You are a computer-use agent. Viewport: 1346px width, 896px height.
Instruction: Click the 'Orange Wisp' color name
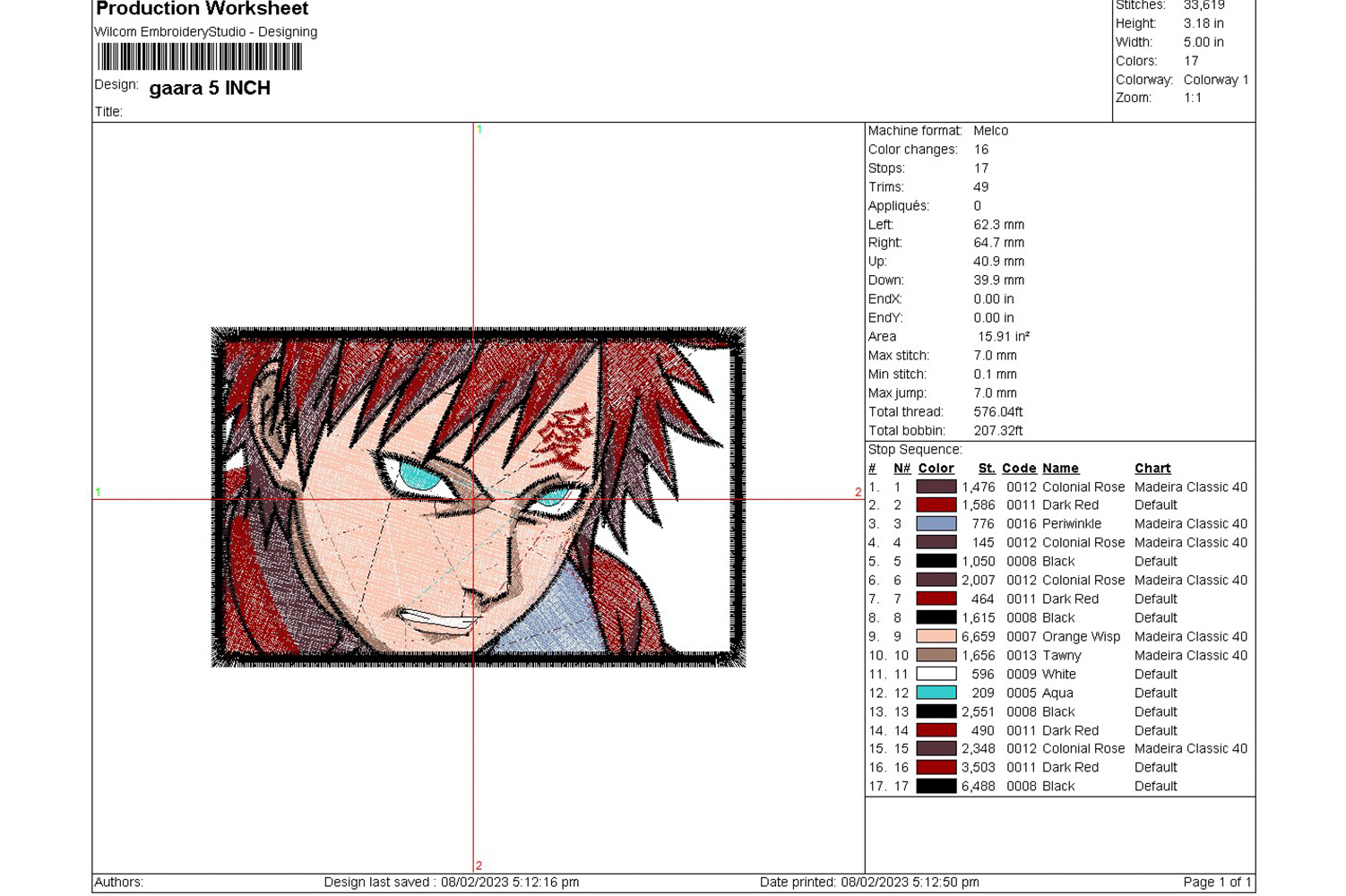(1081, 637)
